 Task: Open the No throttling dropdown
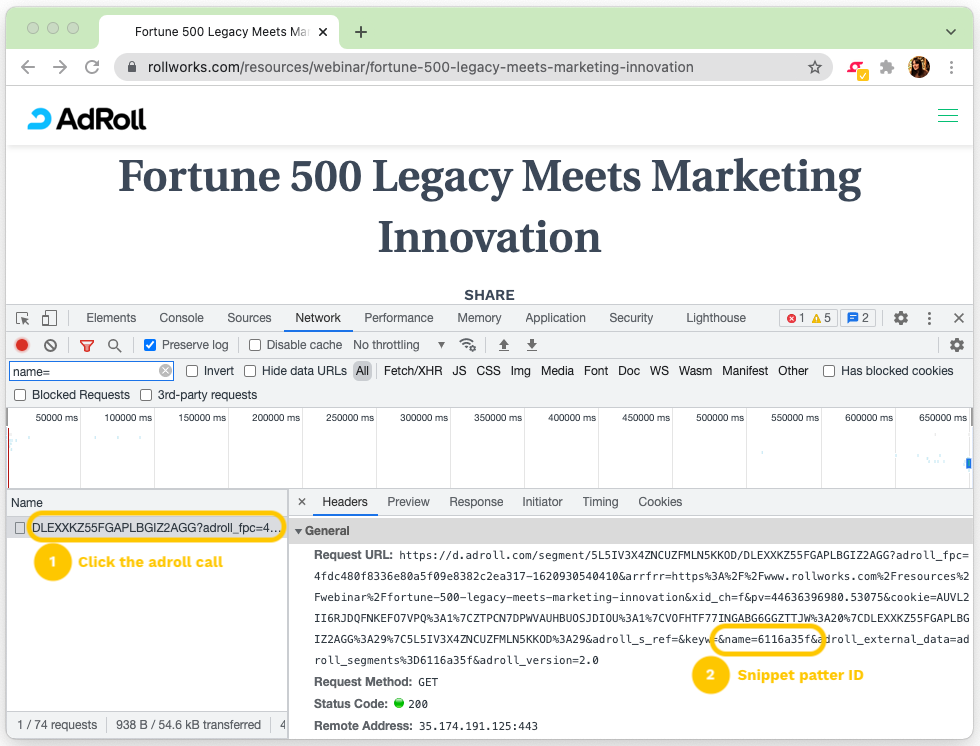[x=399, y=345]
